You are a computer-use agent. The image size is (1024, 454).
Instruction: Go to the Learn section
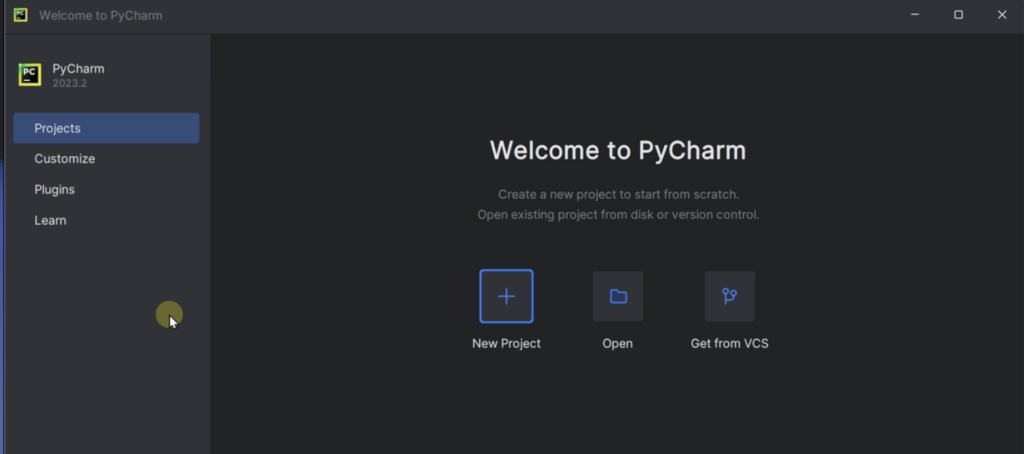pos(50,220)
